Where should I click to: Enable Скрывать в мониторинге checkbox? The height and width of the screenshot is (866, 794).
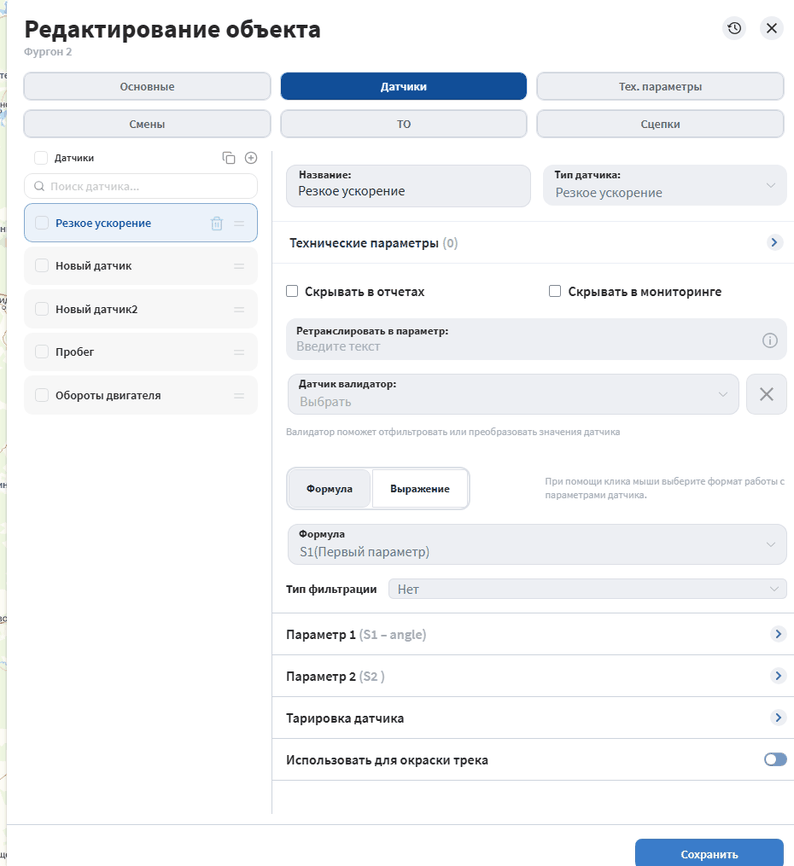point(555,291)
